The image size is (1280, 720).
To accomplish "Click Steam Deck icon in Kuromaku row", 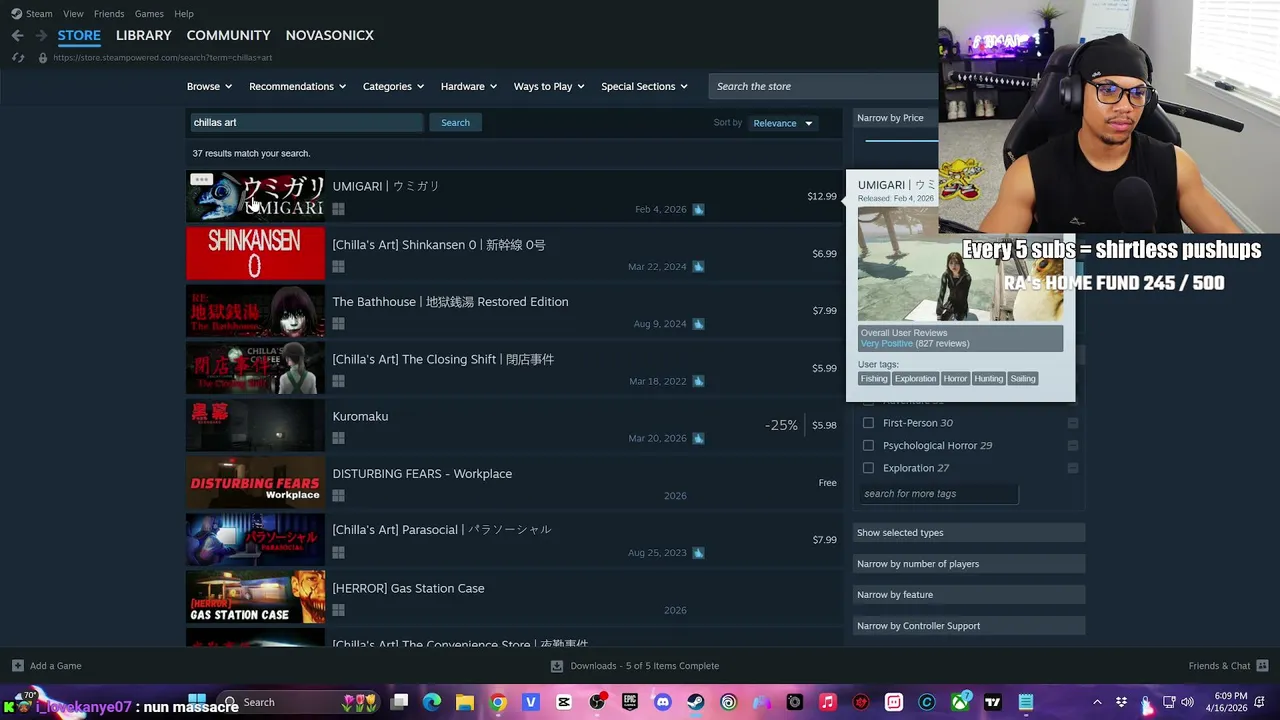I will 698,438.
